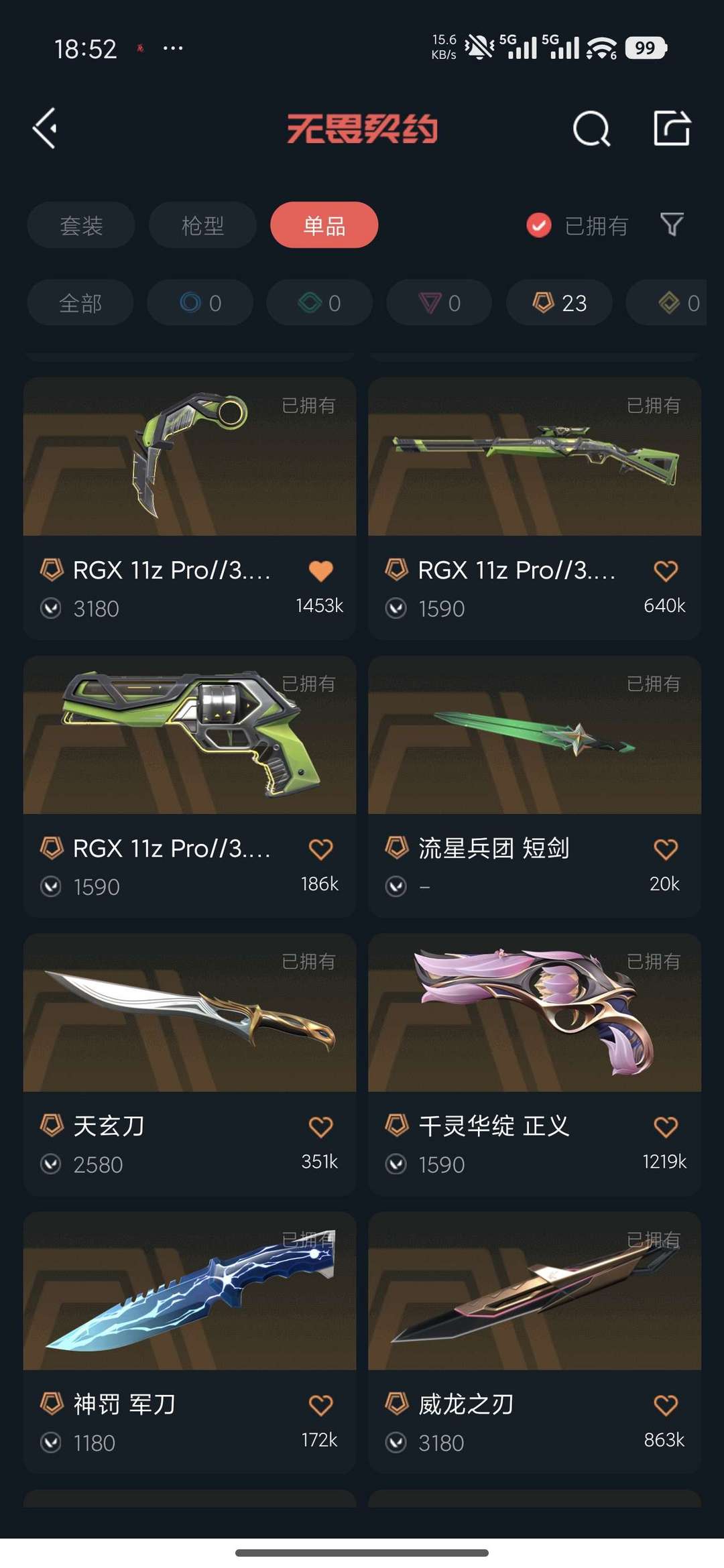
Task: Tap the back arrow icon
Action: tap(45, 128)
